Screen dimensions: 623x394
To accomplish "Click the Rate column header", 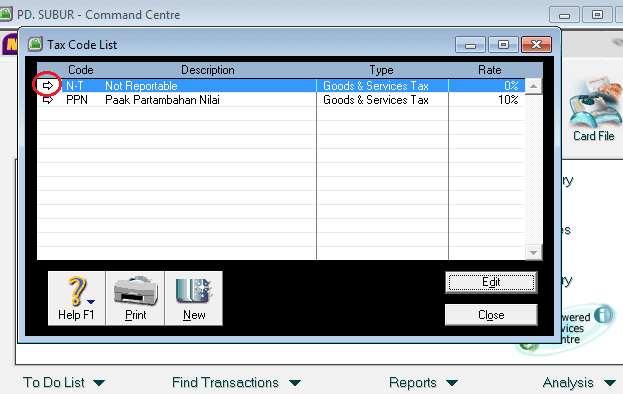I will (490, 70).
